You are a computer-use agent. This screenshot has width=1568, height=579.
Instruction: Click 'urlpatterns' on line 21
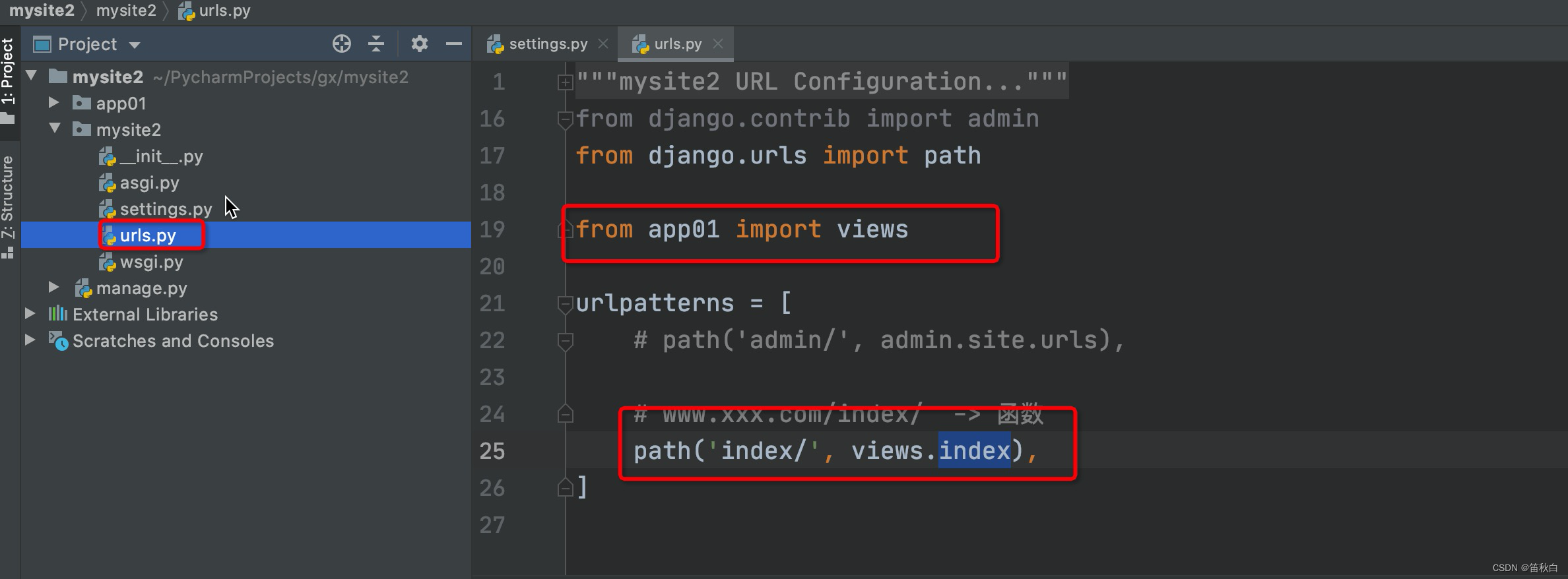pyautogui.click(x=655, y=303)
